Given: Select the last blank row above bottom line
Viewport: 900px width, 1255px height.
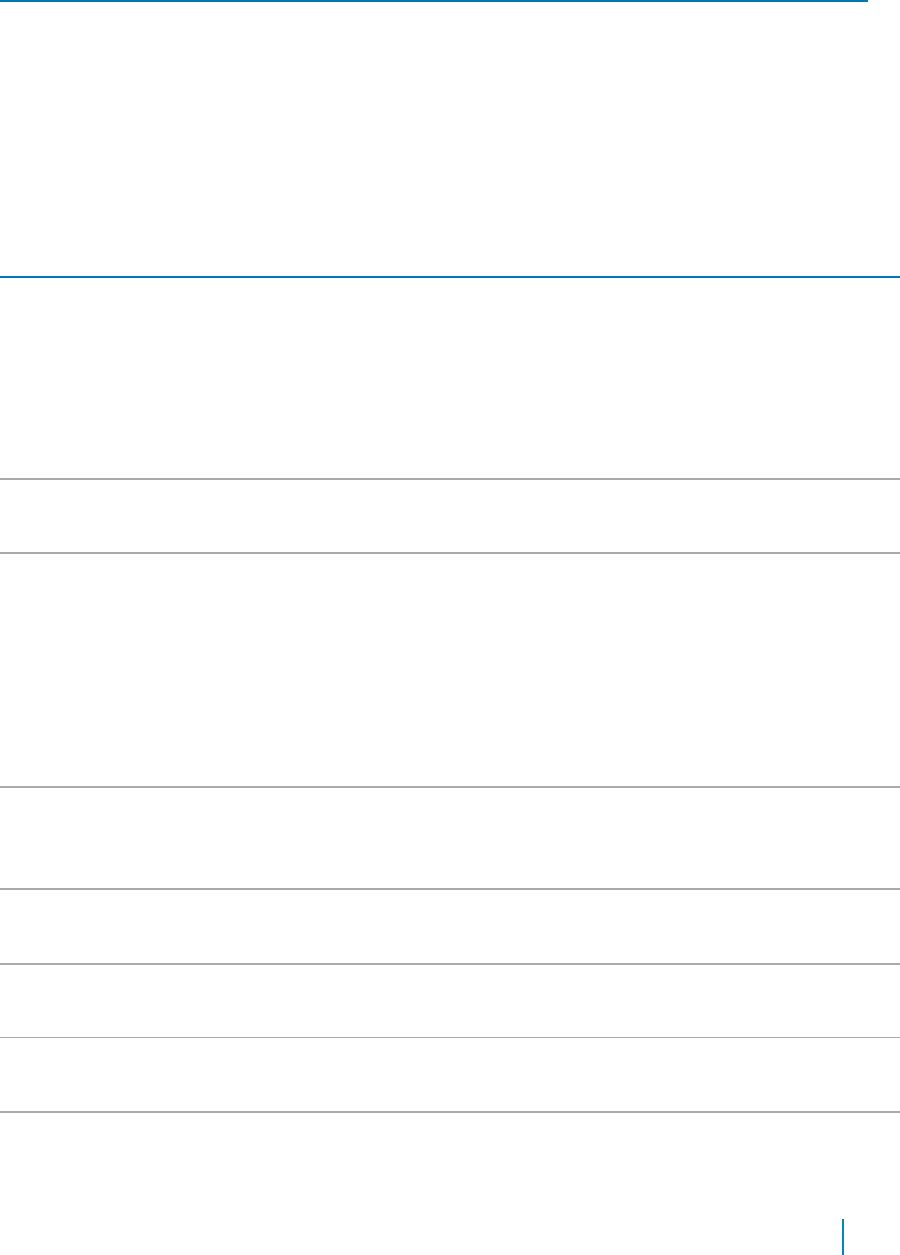Looking at the screenshot, I should (450, 1074).
